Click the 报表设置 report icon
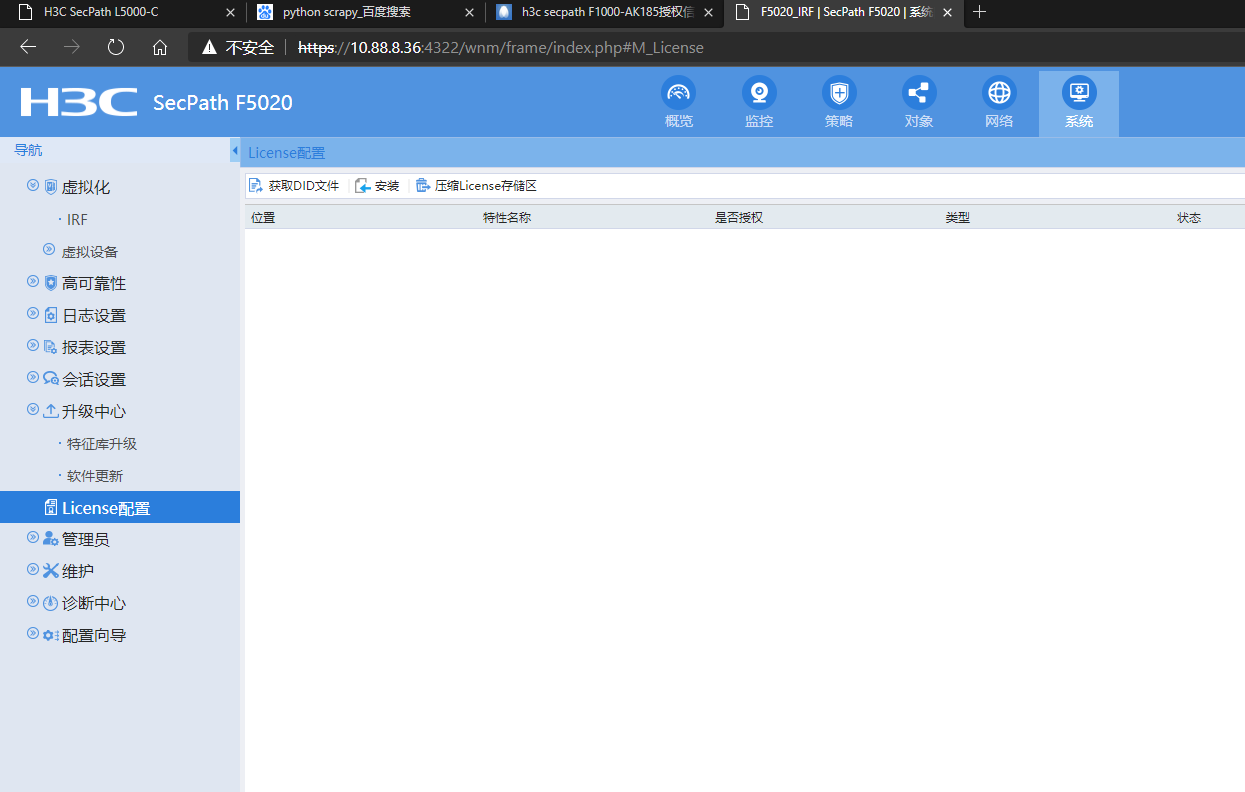The height and width of the screenshot is (792, 1245). click(x=51, y=347)
